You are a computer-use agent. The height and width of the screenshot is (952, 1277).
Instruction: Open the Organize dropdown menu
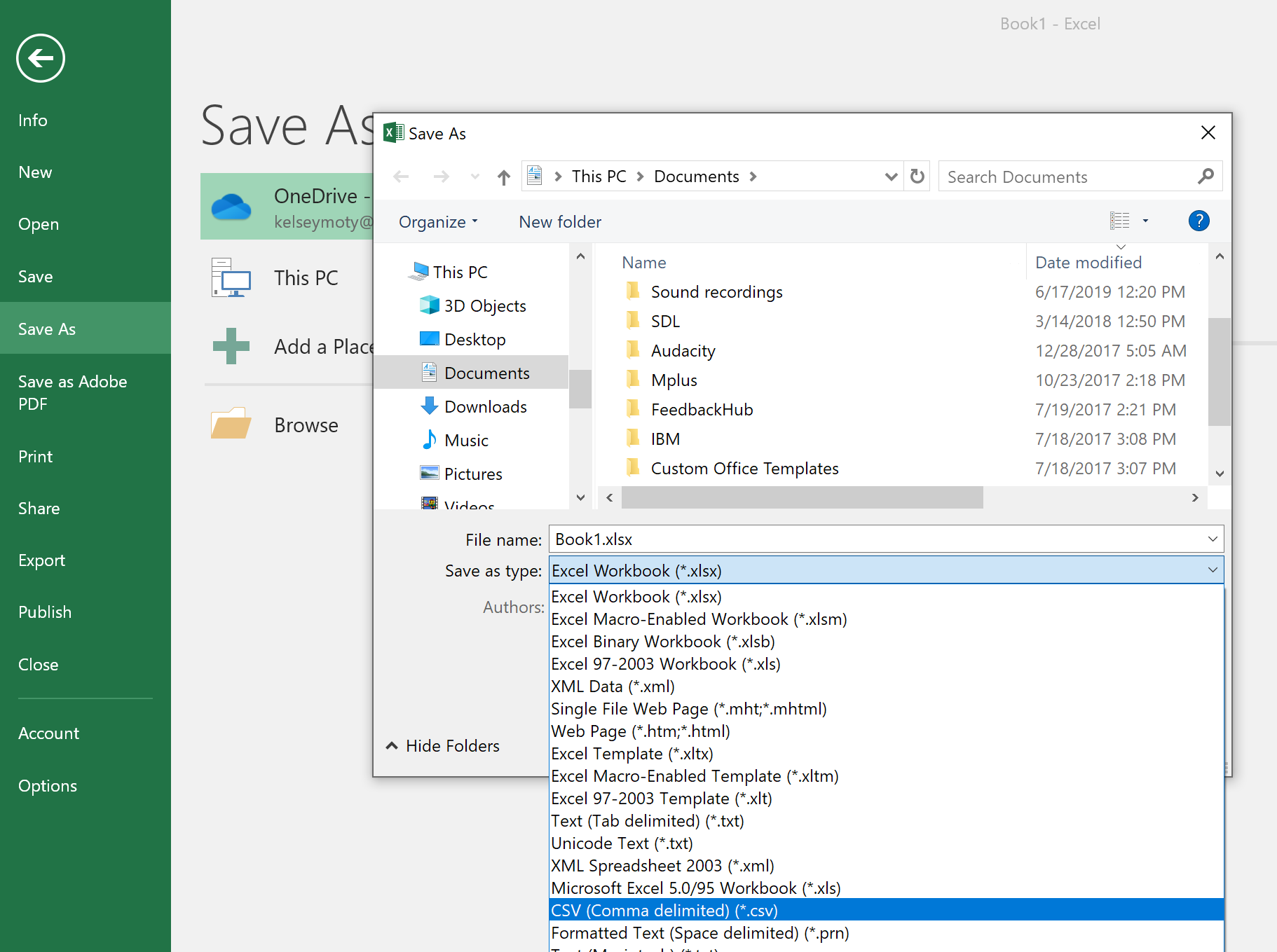(439, 222)
